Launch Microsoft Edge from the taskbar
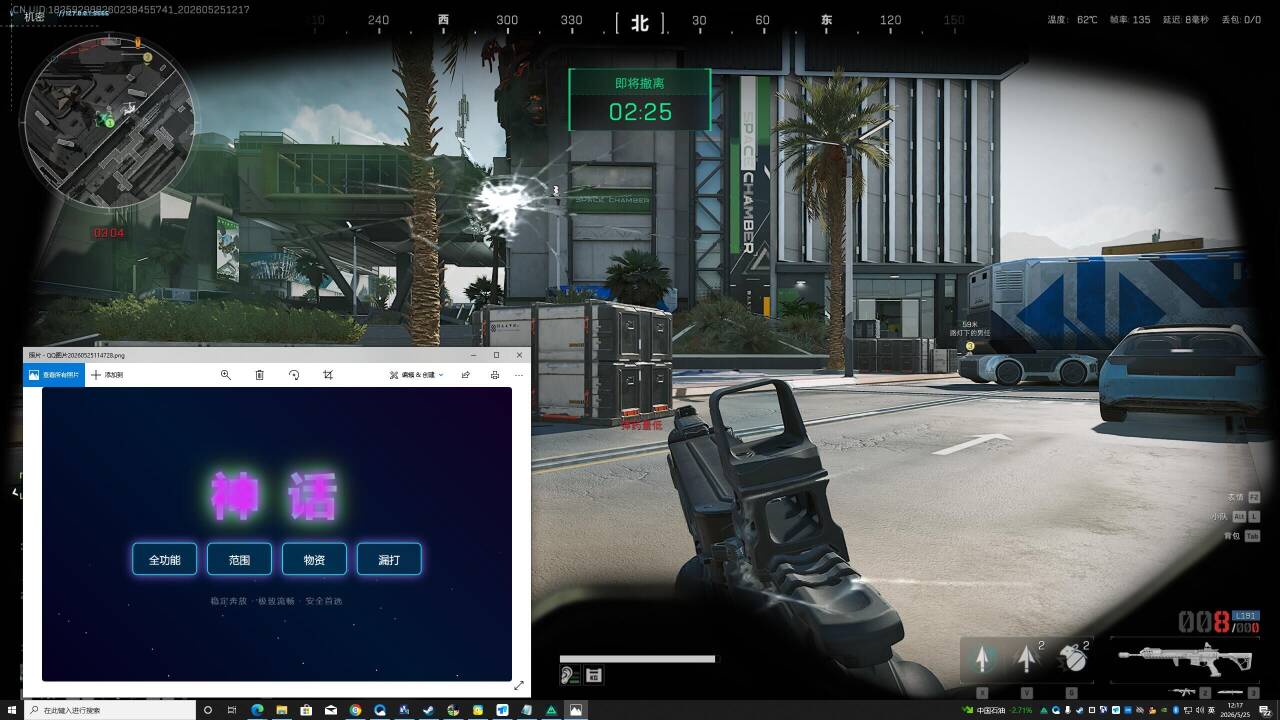 257,710
